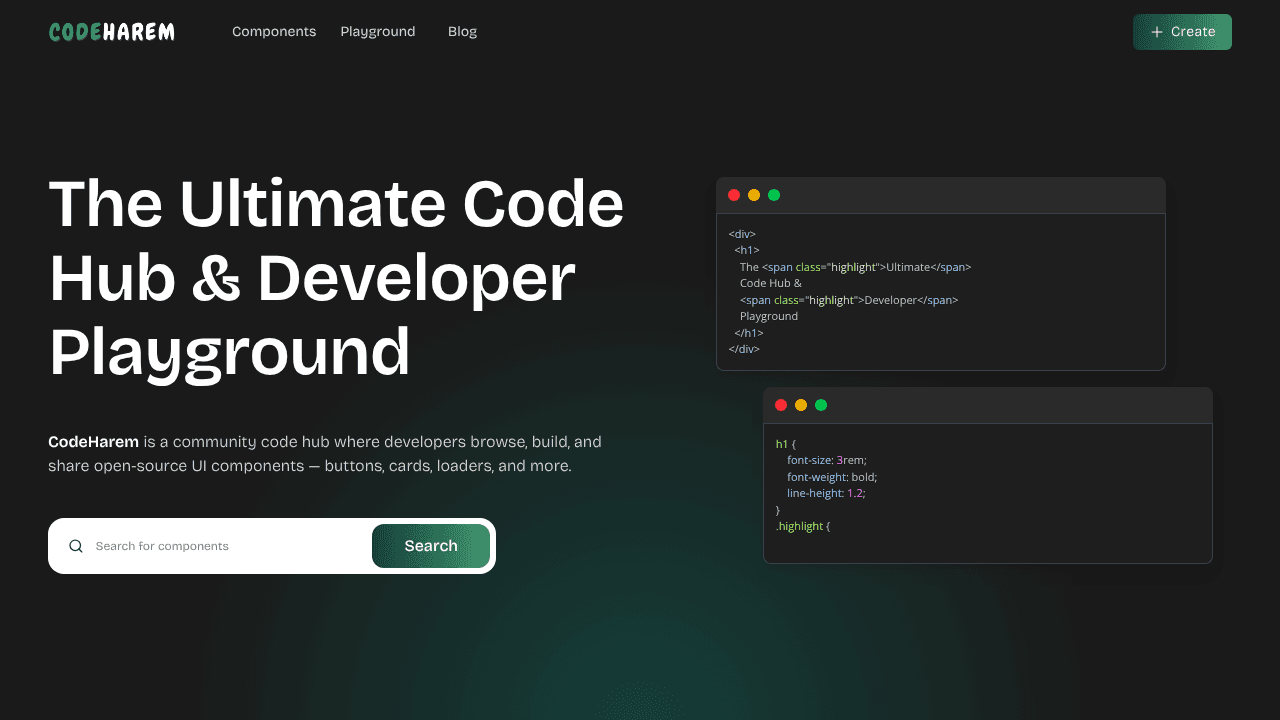Click the 'Code Hub &' code line
Image resolution: width=1280 pixels, height=720 pixels.
771,283
